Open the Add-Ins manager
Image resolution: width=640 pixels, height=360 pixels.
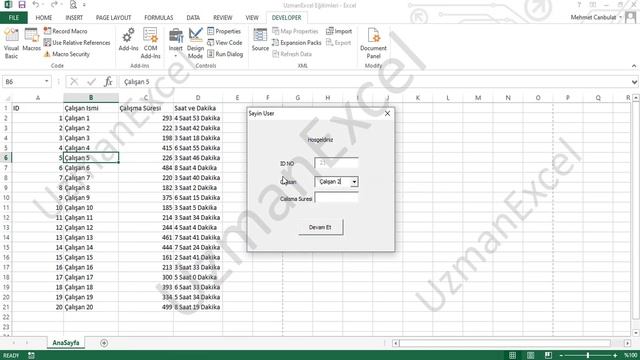pos(128,40)
